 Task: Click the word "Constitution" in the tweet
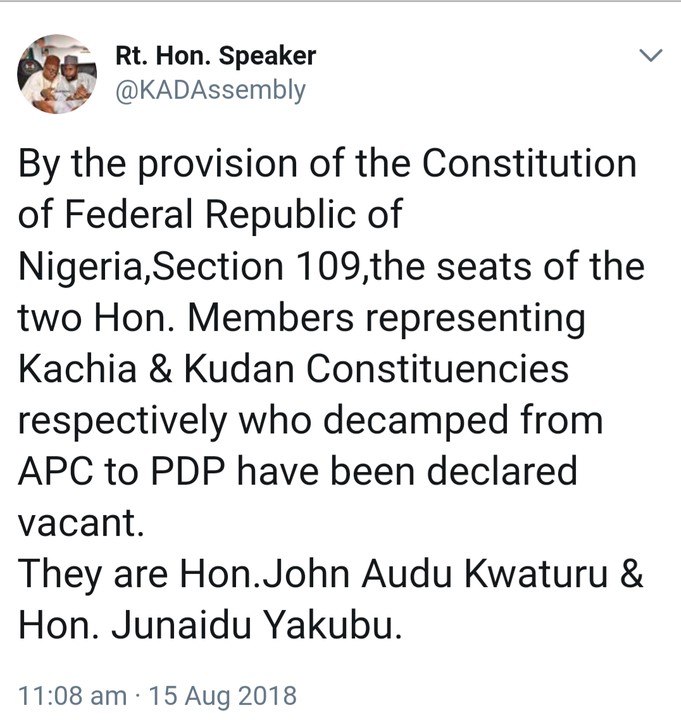[x=526, y=164]
